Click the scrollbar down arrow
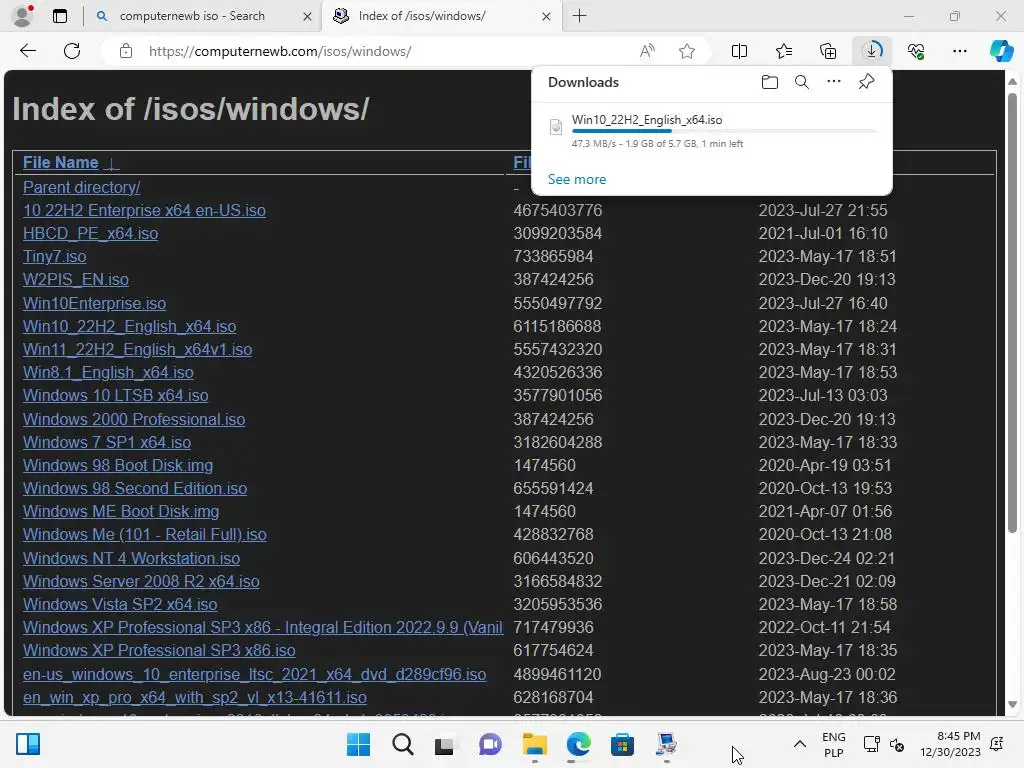 click(x=1012, y=704)
